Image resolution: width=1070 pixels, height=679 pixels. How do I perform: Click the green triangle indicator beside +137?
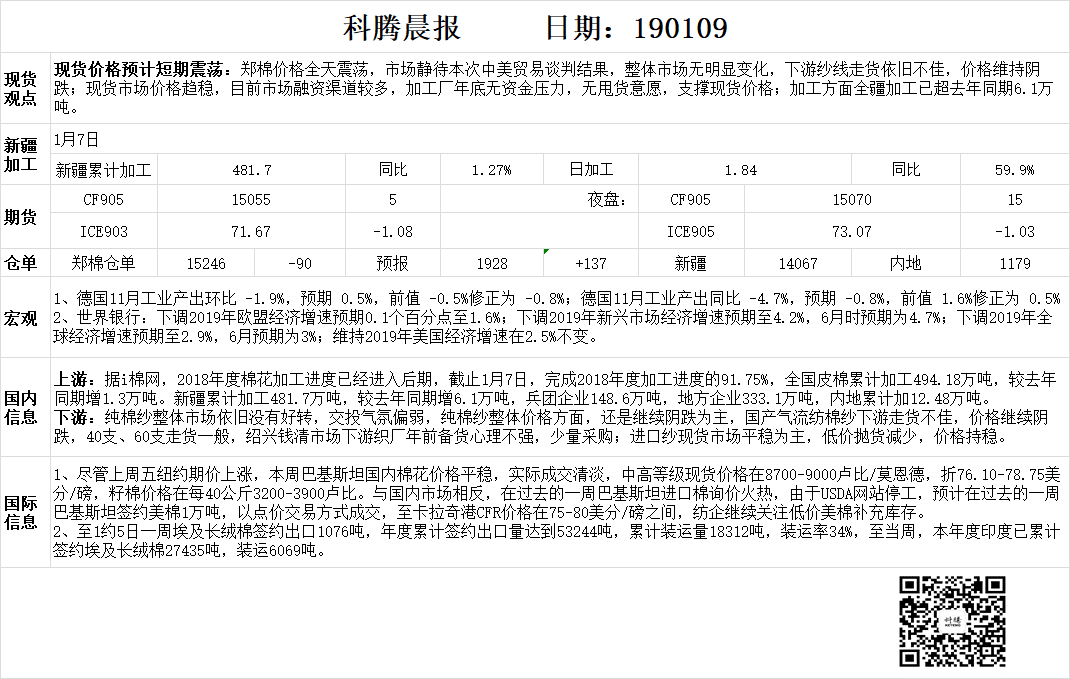546,251
